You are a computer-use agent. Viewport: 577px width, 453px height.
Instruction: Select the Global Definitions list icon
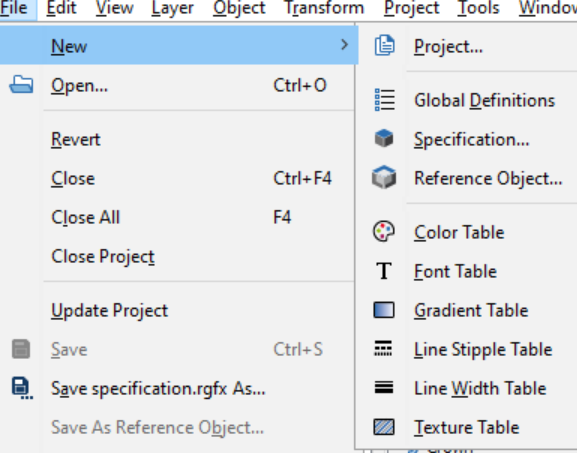tap(385, 100)
